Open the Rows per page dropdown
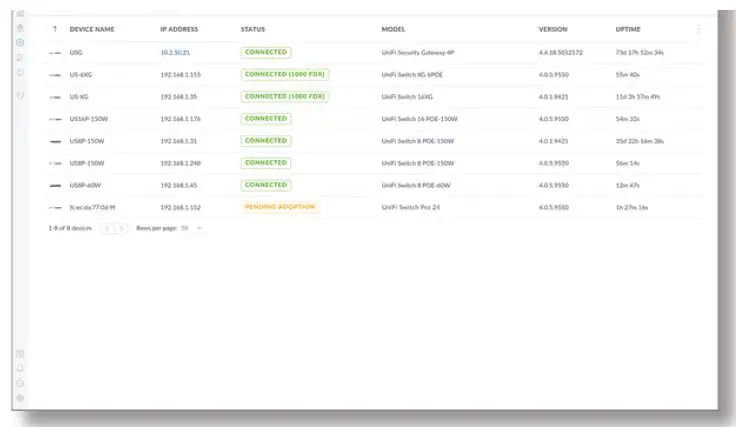 point(192,228)
